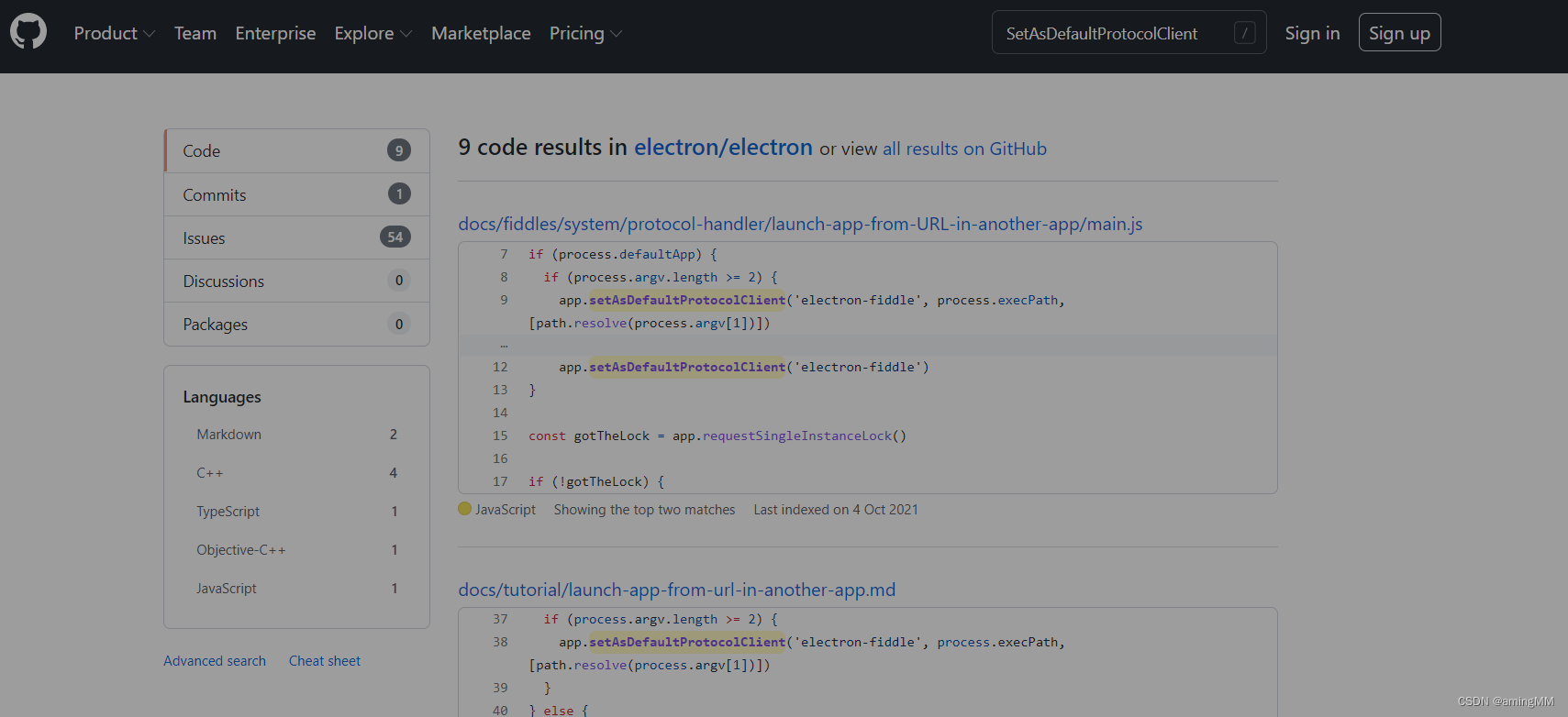The height and width of the screenshot is (717, 1568).
Task: Open the Advanced search link
Action: tap(215, 661)
